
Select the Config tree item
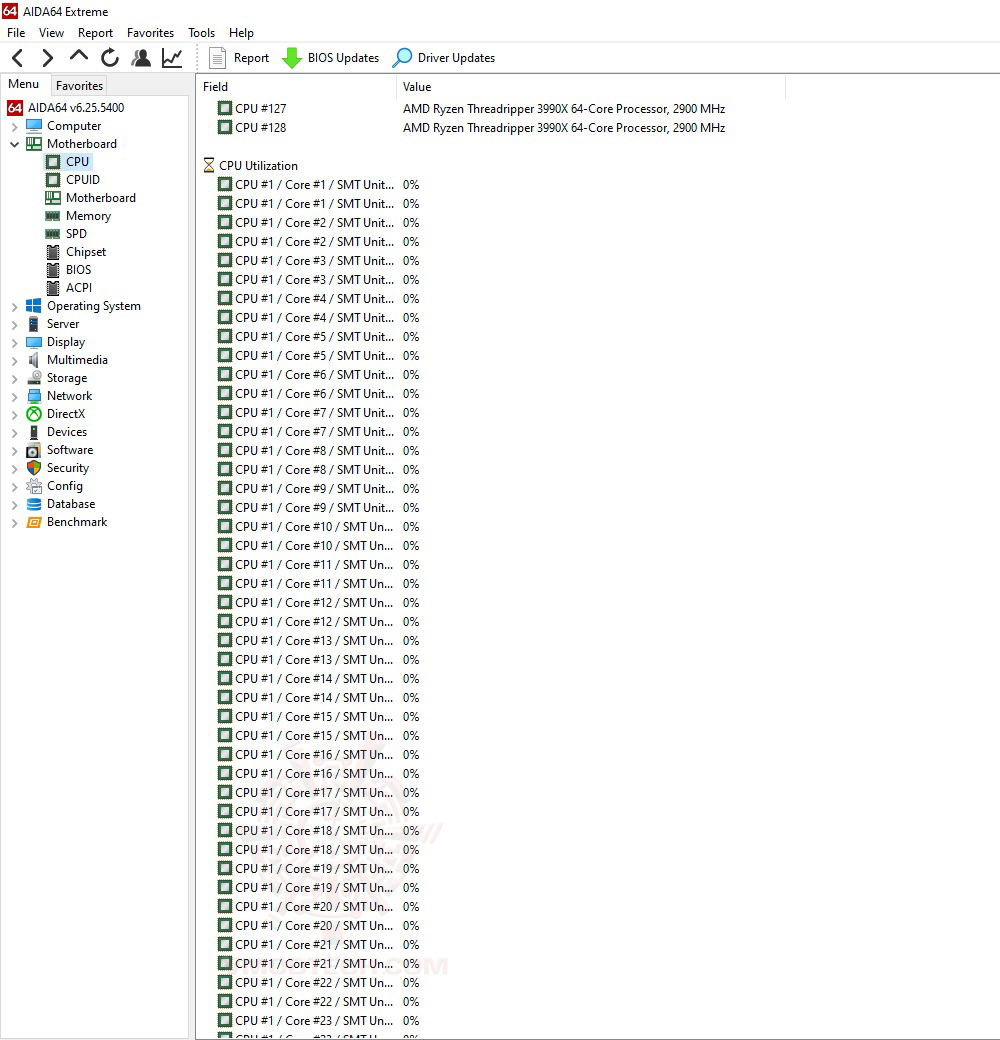pos(65,486)
